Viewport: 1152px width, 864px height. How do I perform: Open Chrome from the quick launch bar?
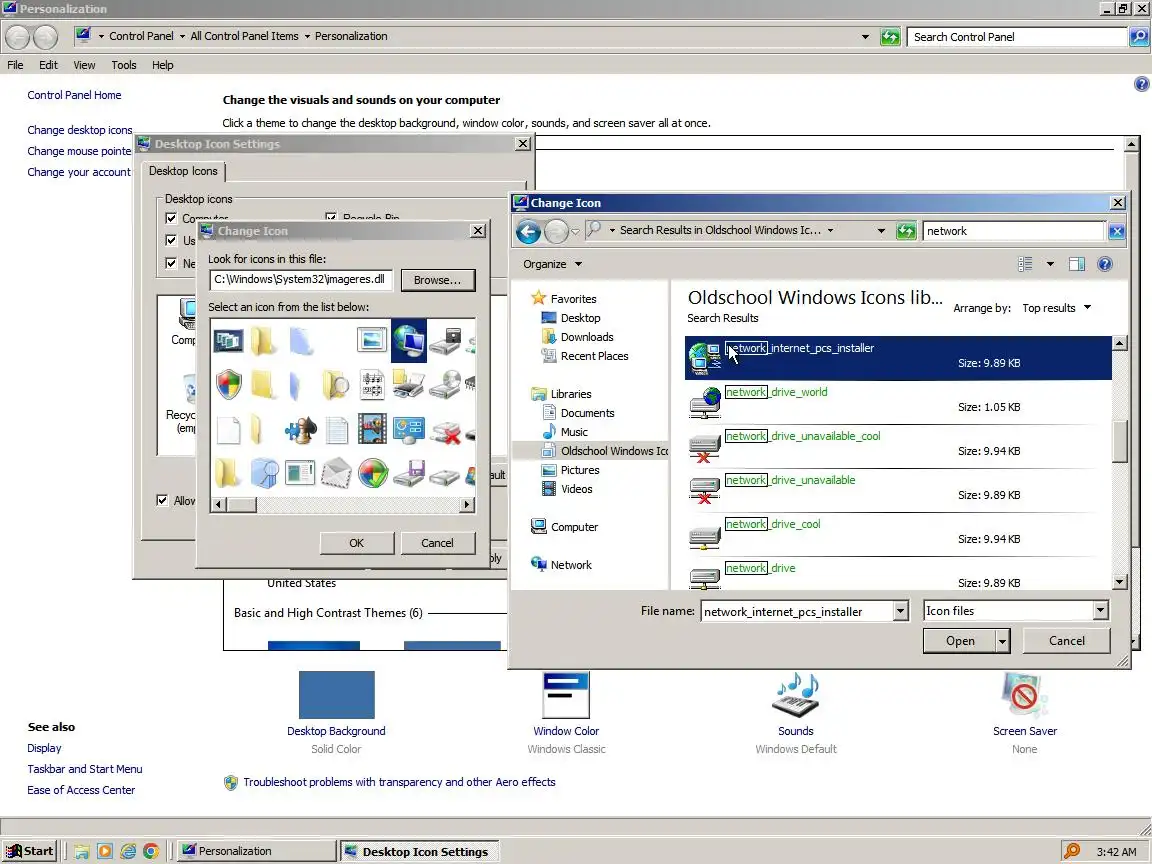tap(151, 851)
